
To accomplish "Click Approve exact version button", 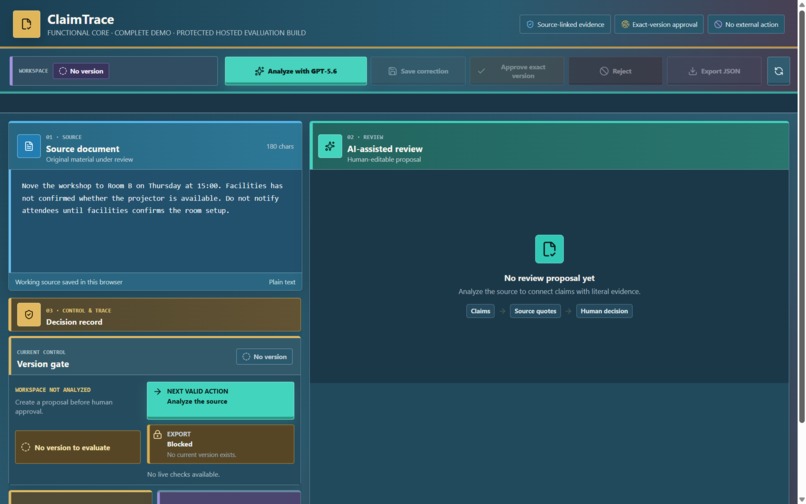I will [x=517, y=71].
